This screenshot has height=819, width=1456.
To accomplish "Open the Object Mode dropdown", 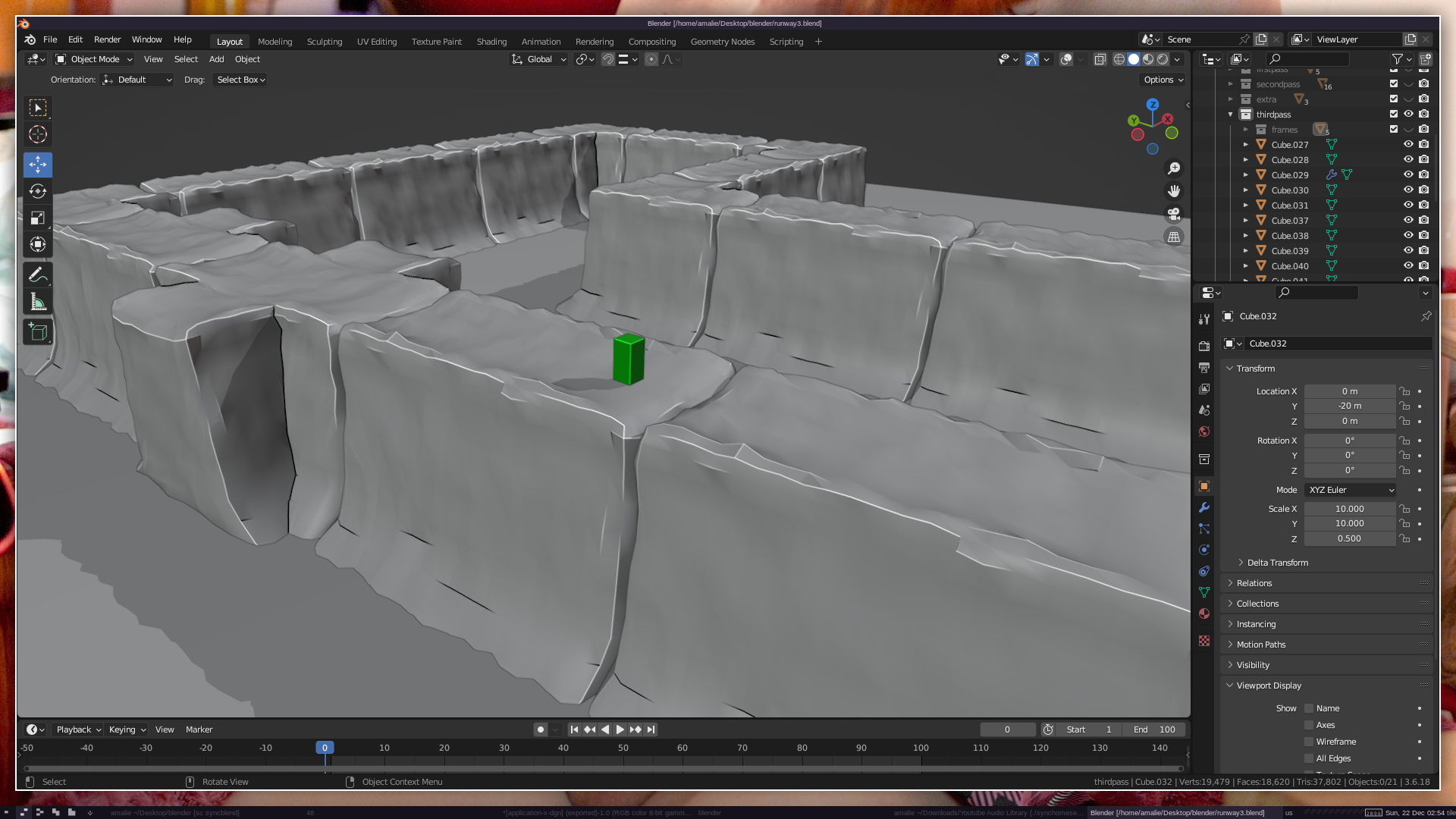I will 94,59.
